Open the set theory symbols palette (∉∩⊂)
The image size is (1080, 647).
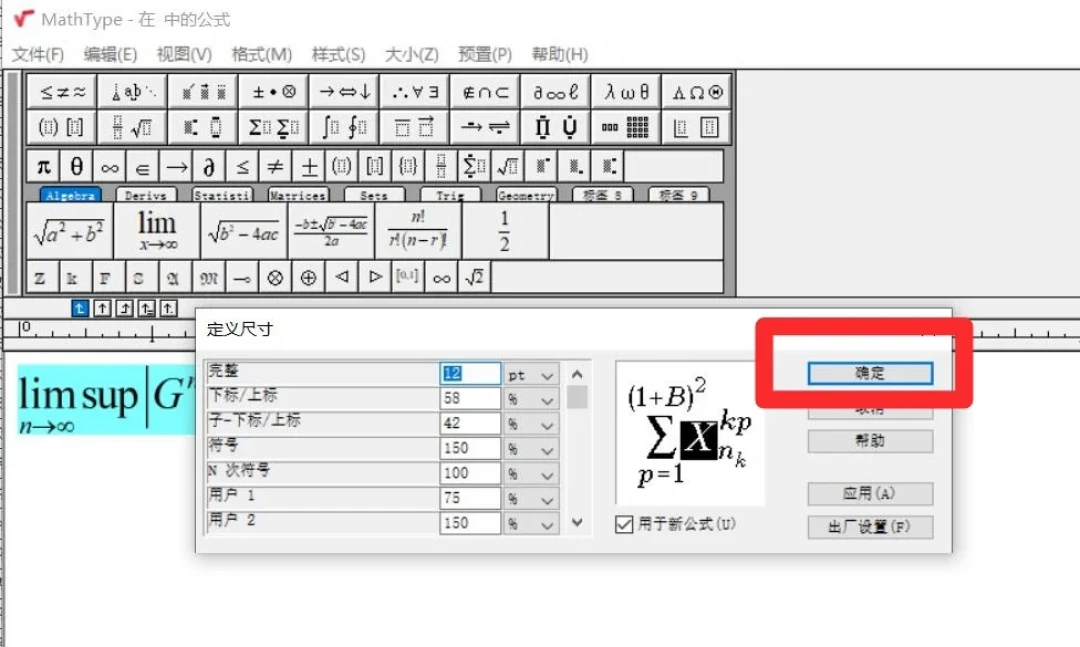tap(485, 92)
